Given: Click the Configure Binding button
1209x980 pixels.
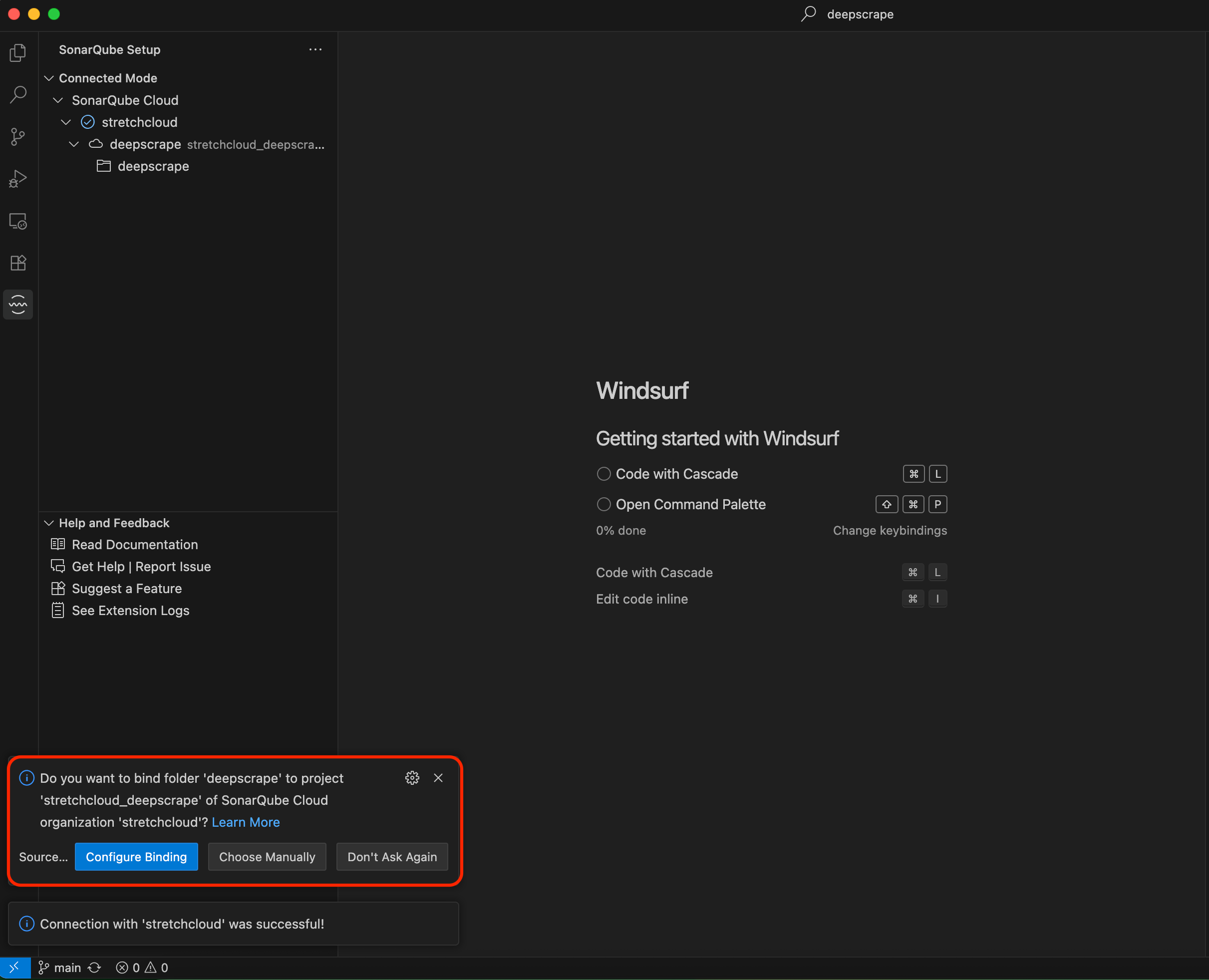Looking at the screenshot, I should (x=136, y=856).
